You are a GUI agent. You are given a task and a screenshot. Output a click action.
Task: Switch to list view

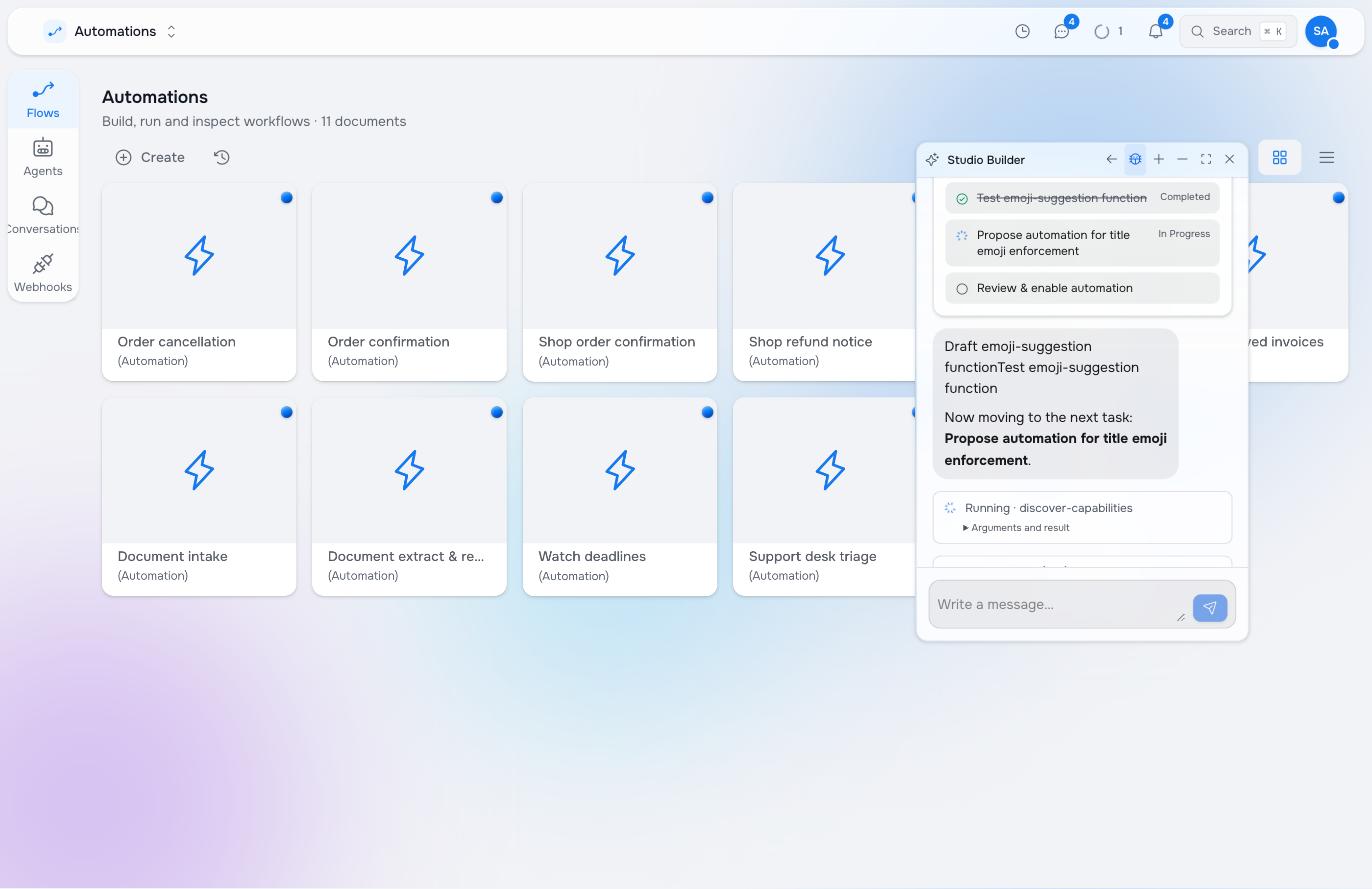[1327, 157]
